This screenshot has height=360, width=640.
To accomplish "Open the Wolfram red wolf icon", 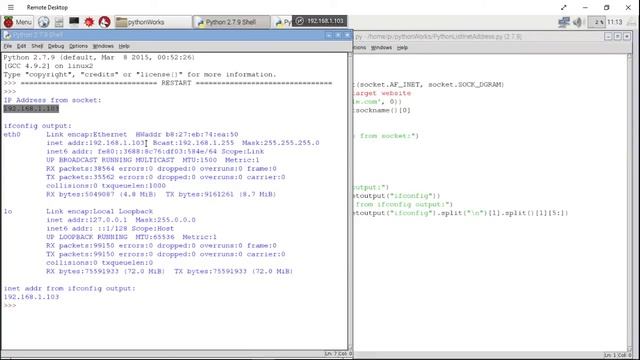I will pos(104,22).
